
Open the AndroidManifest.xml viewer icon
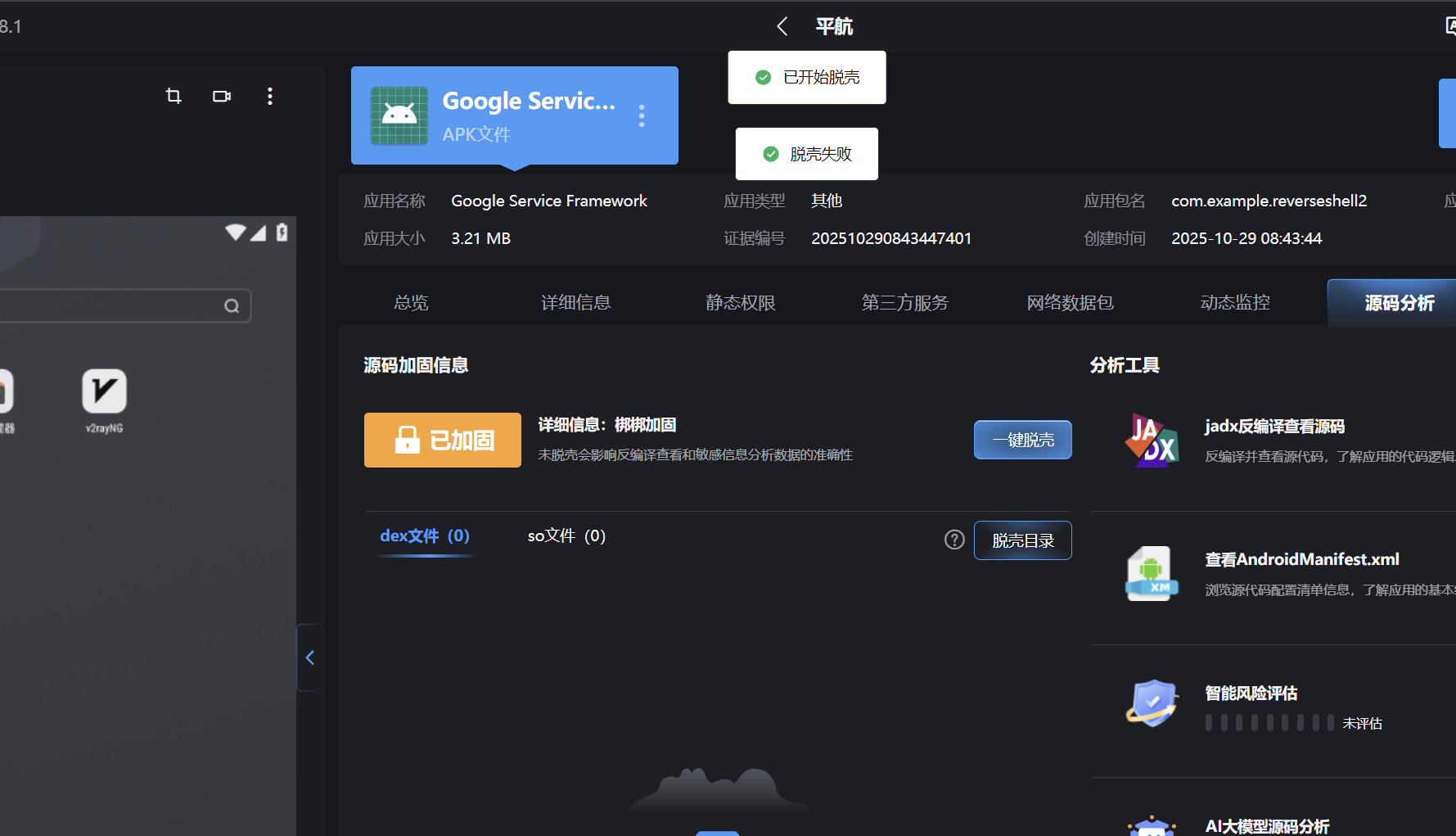point(1152,574)
